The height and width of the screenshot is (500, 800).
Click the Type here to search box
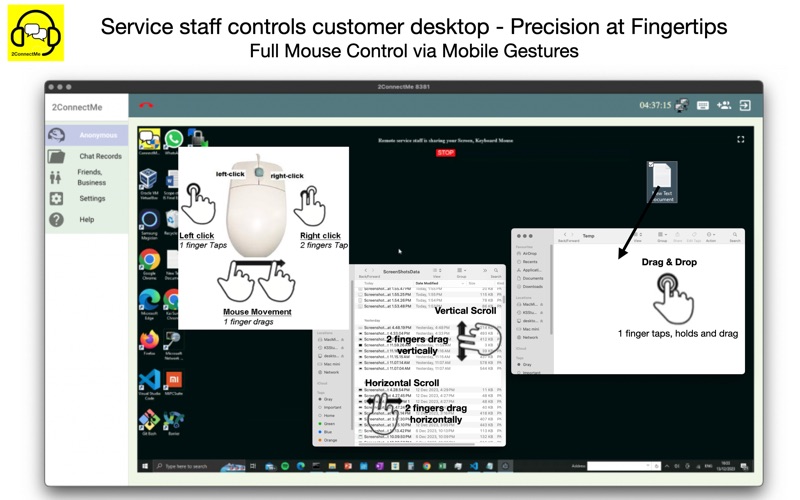(x=199, y=466)
